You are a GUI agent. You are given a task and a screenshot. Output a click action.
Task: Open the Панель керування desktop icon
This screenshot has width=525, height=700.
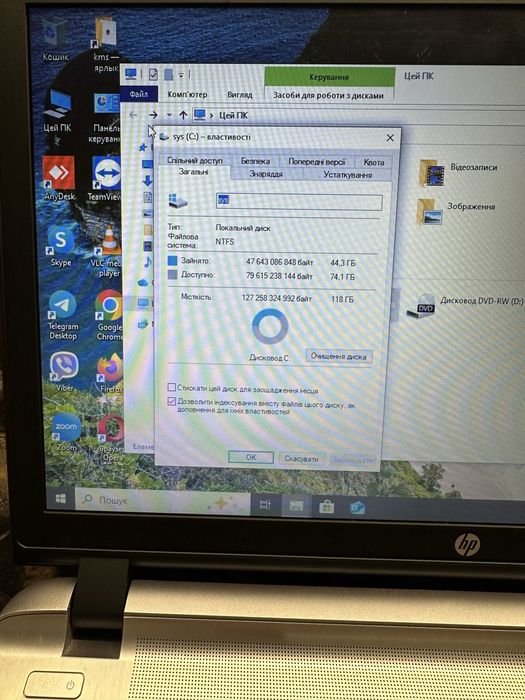[x=106, y=117]
